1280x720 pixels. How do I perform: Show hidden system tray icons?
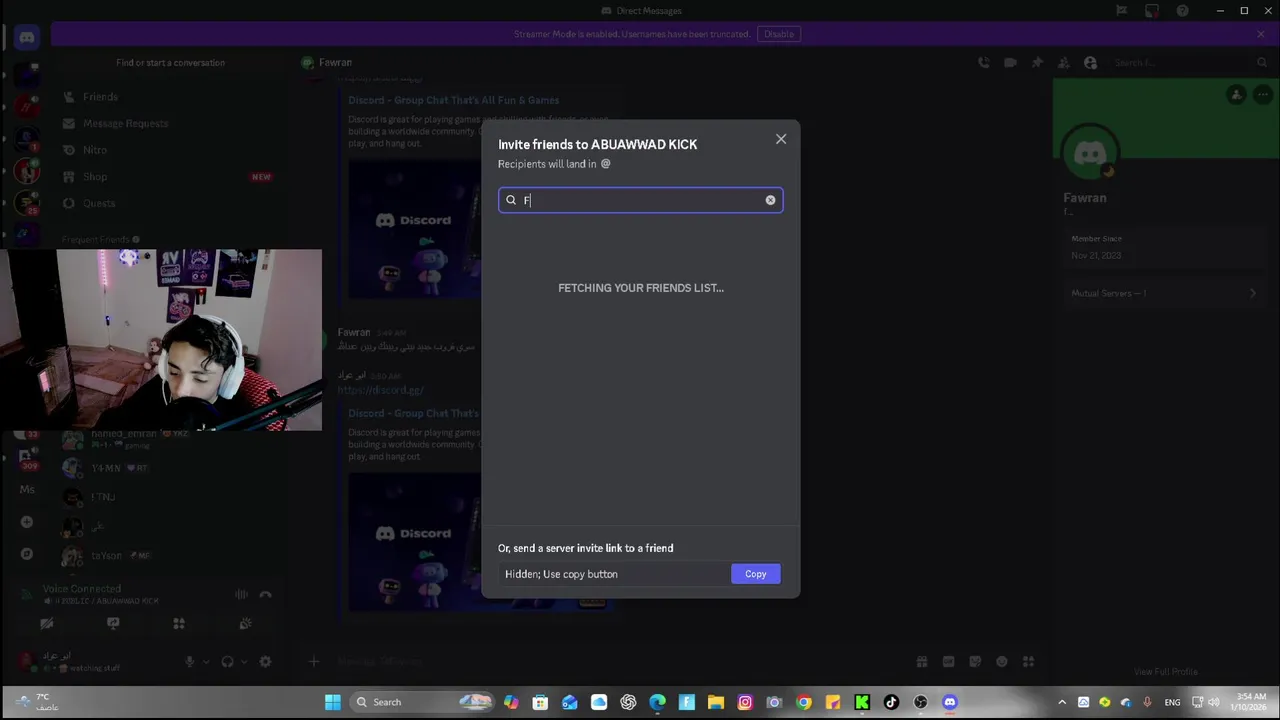[1062, 702]
